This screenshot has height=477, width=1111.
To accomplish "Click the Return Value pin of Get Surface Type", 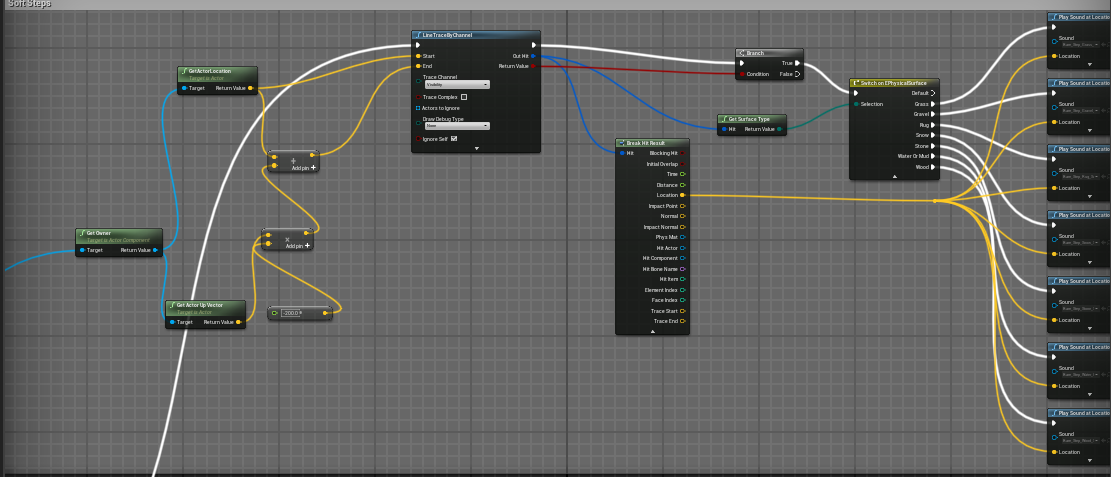I will coord(779,129).
